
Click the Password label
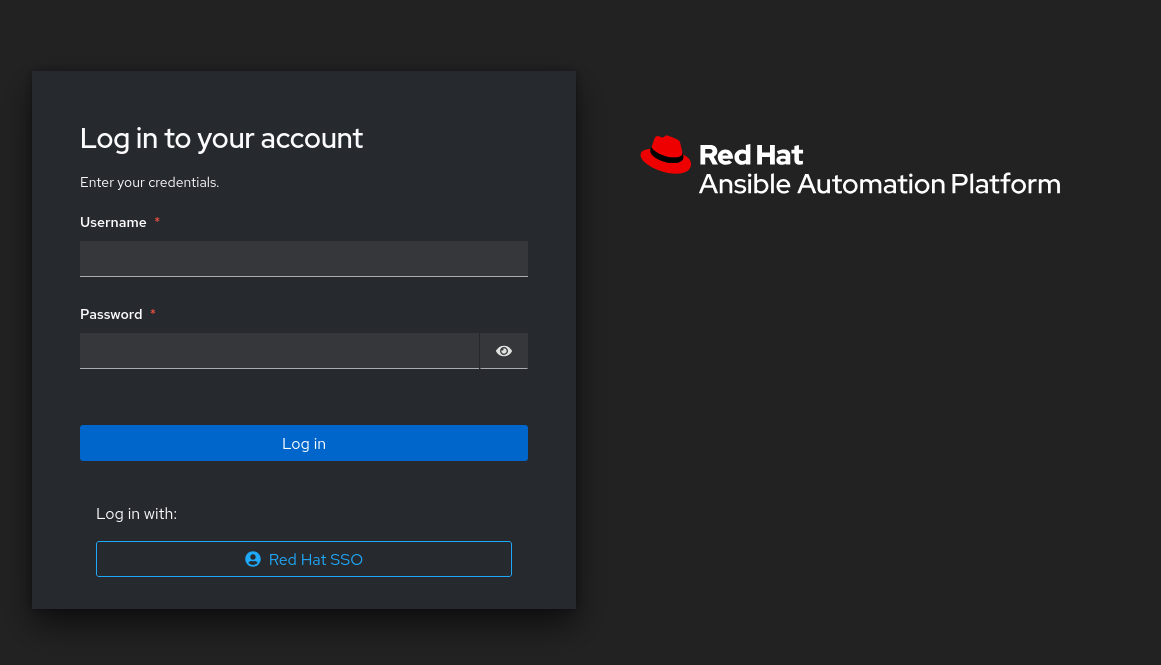click(x=111, y=314)
